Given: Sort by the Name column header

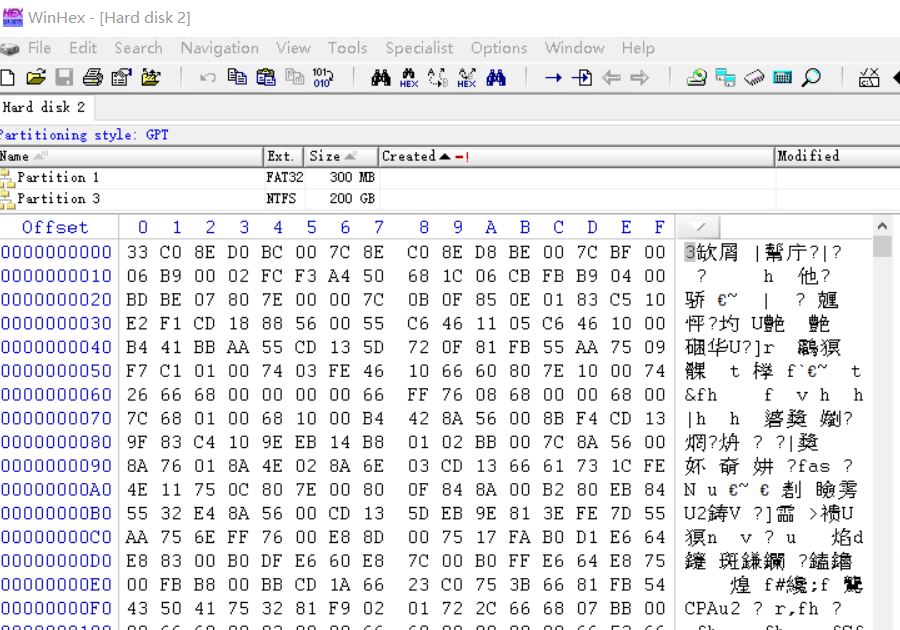Looking at the screenshot, I should coord(131,156).
